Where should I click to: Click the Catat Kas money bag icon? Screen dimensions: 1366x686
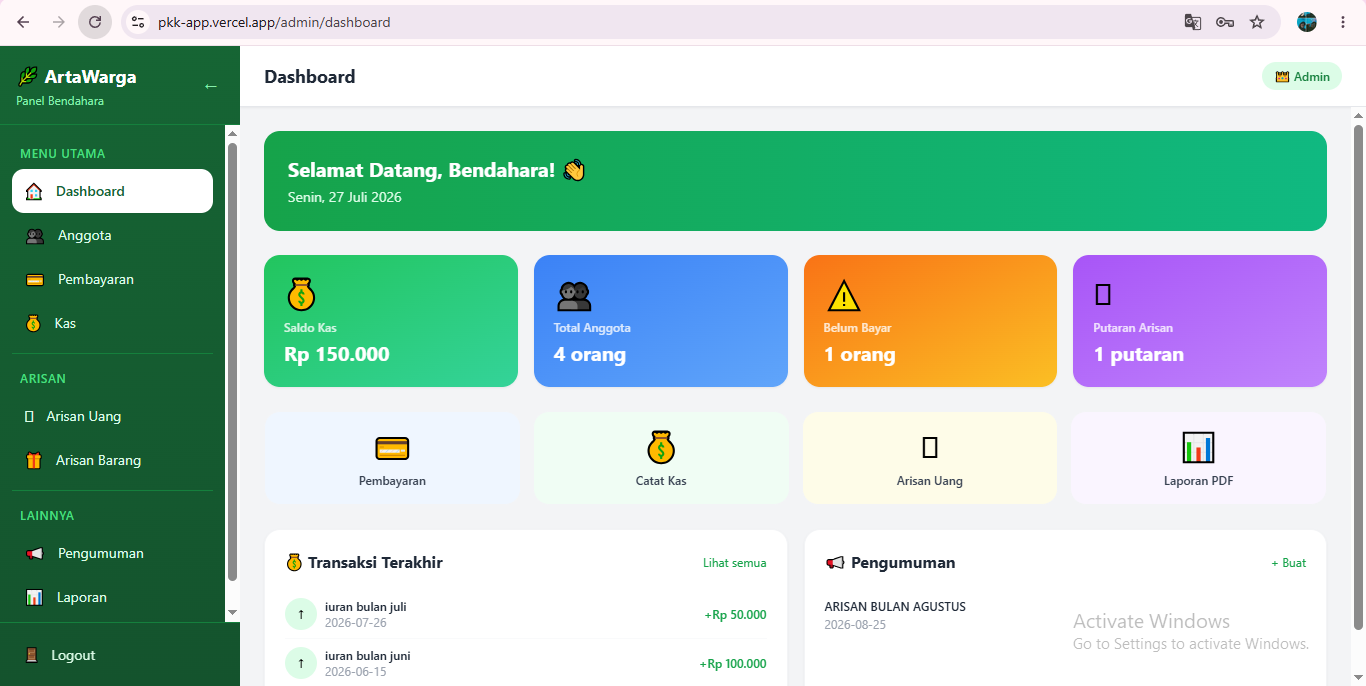661,447
